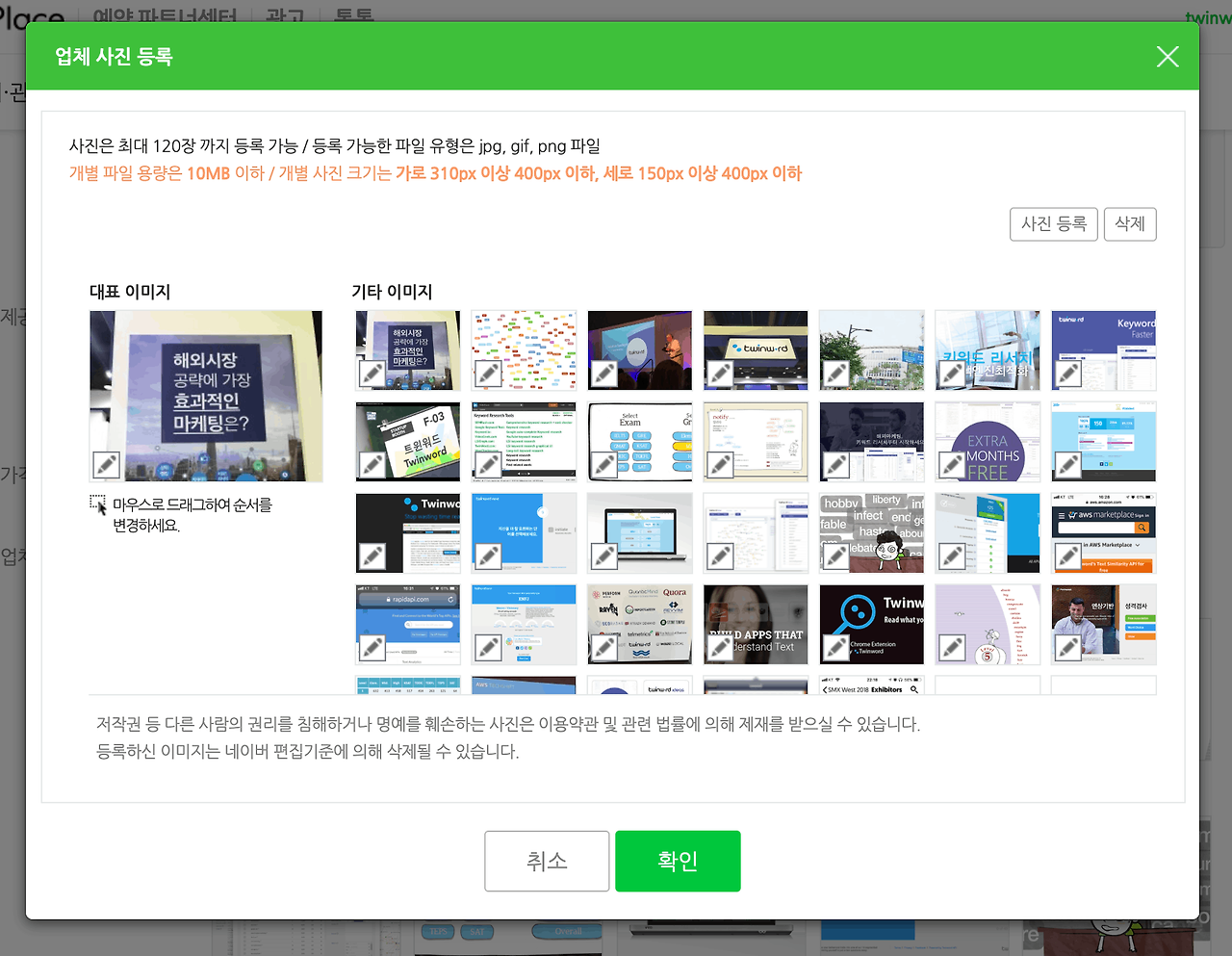Close the 업체 사진 등록 dialog with the X
Viewport: 1232px width, 956px height.
1168,57
